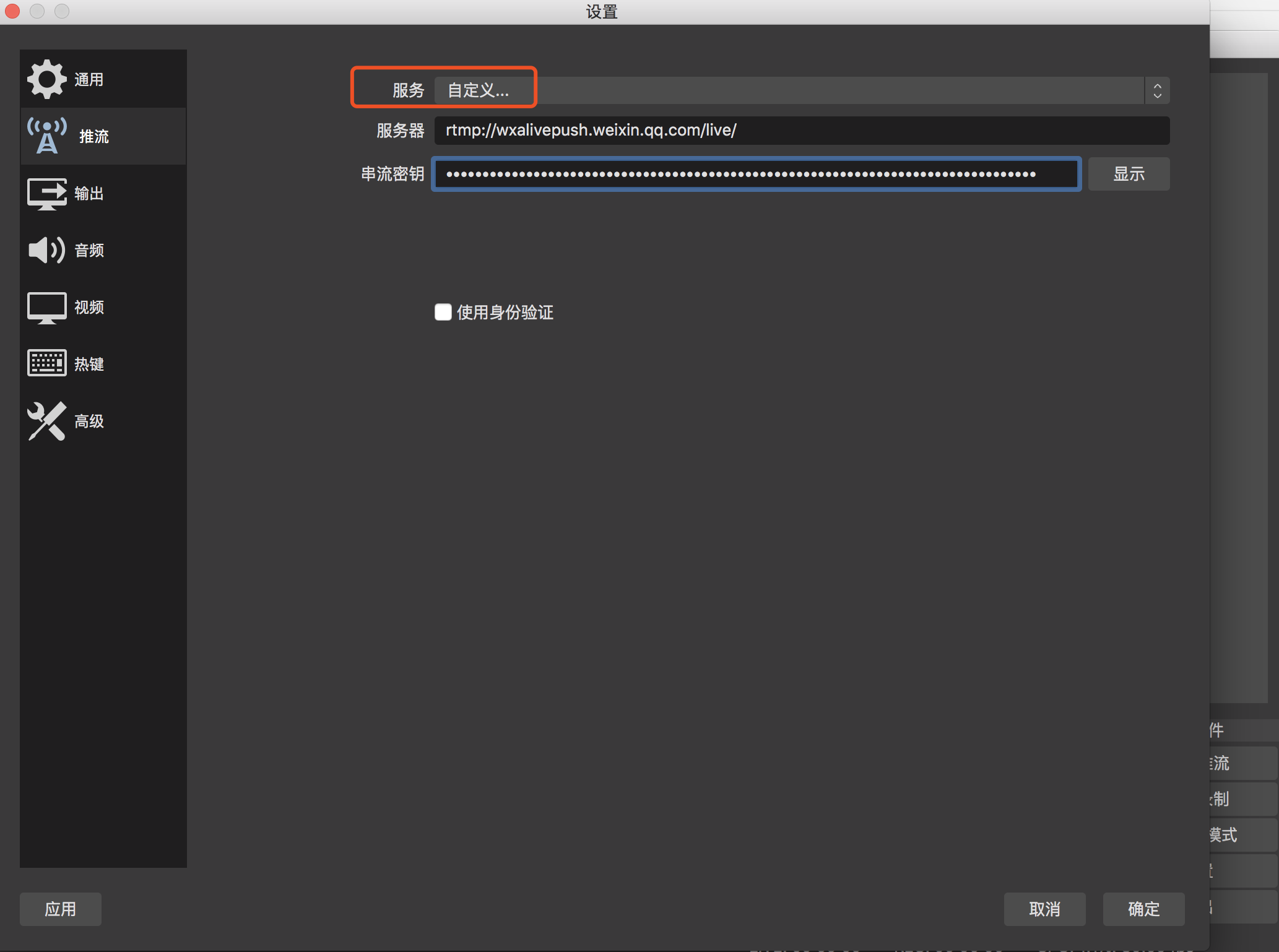Click the 应用 apply button
1279x952 pixels.
(61, 909)
